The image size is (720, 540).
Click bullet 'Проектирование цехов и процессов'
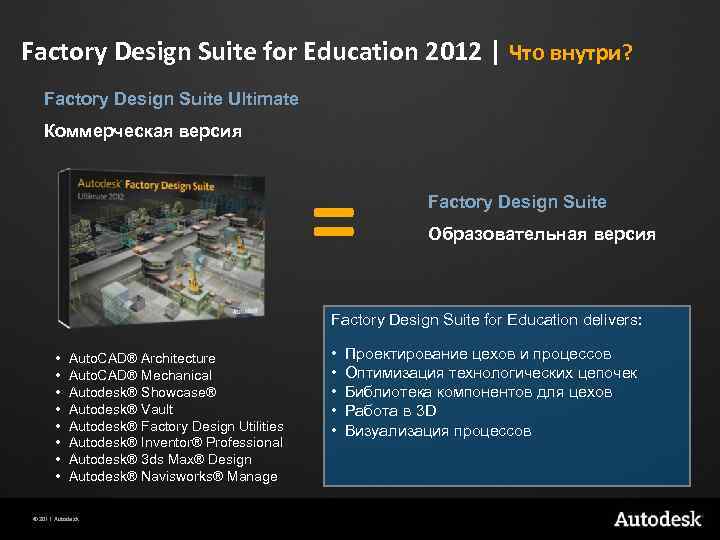pos(478,354)
